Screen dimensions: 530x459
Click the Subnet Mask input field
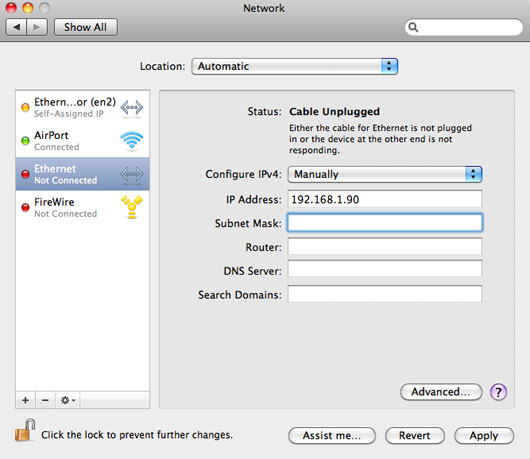pyautogui.click(x=385, y=223)
